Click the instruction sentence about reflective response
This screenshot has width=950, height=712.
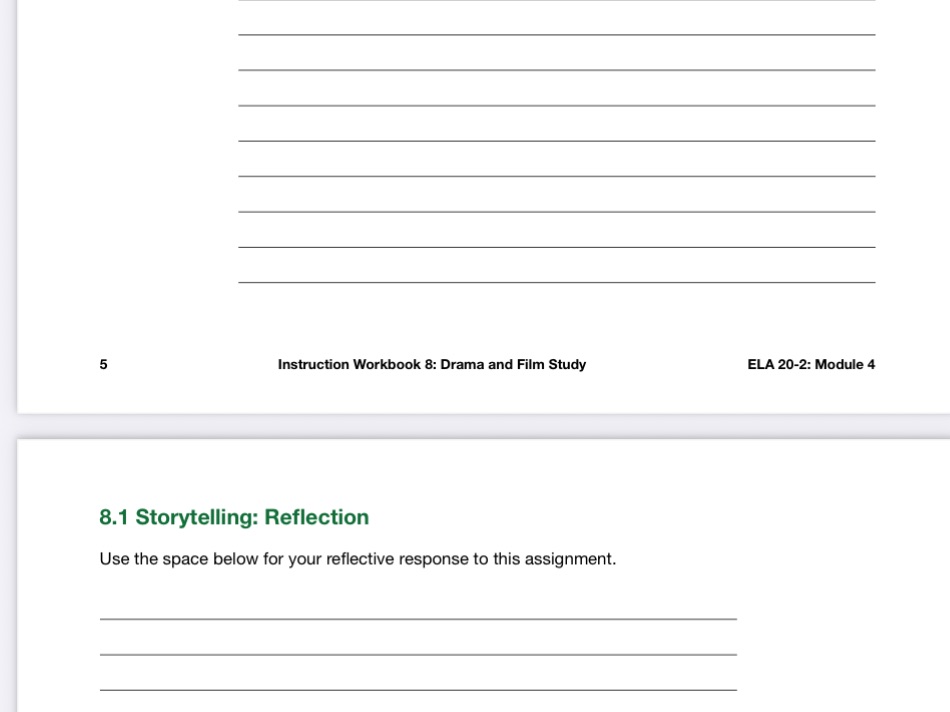tap(357, 559)
